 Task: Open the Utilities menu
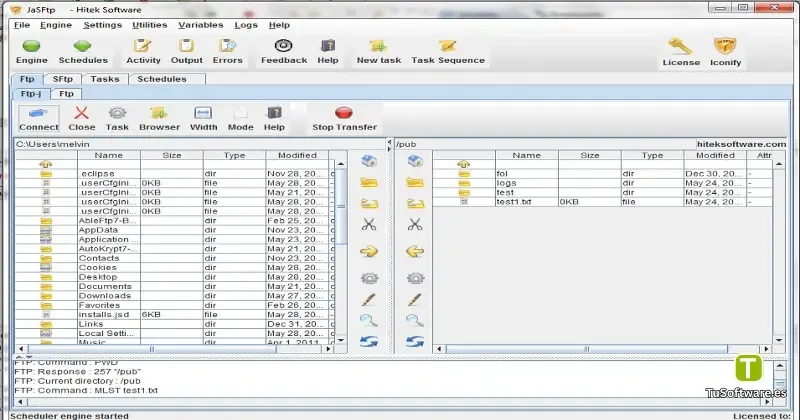tap(149, 25)
